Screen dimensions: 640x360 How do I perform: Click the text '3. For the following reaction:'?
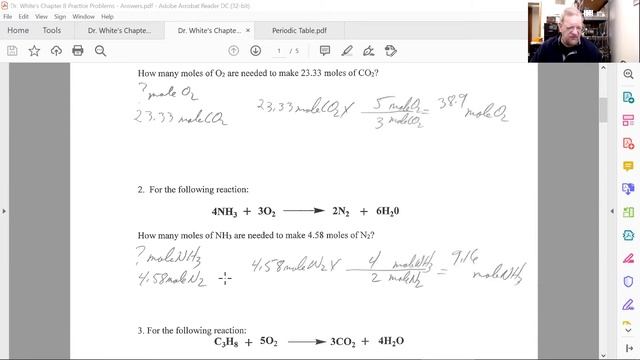click(x=192, y=330)
